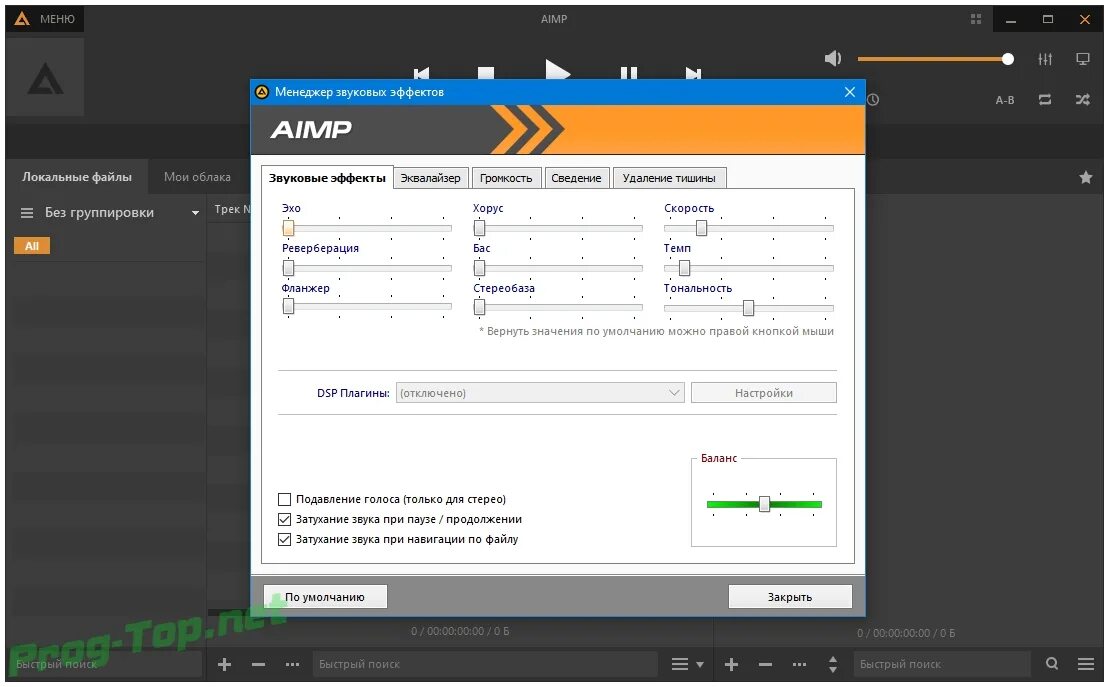Click the right panel plus icon
Image resolution: width=1109 pixels, height=687 pixels.
tap(731, 664)
